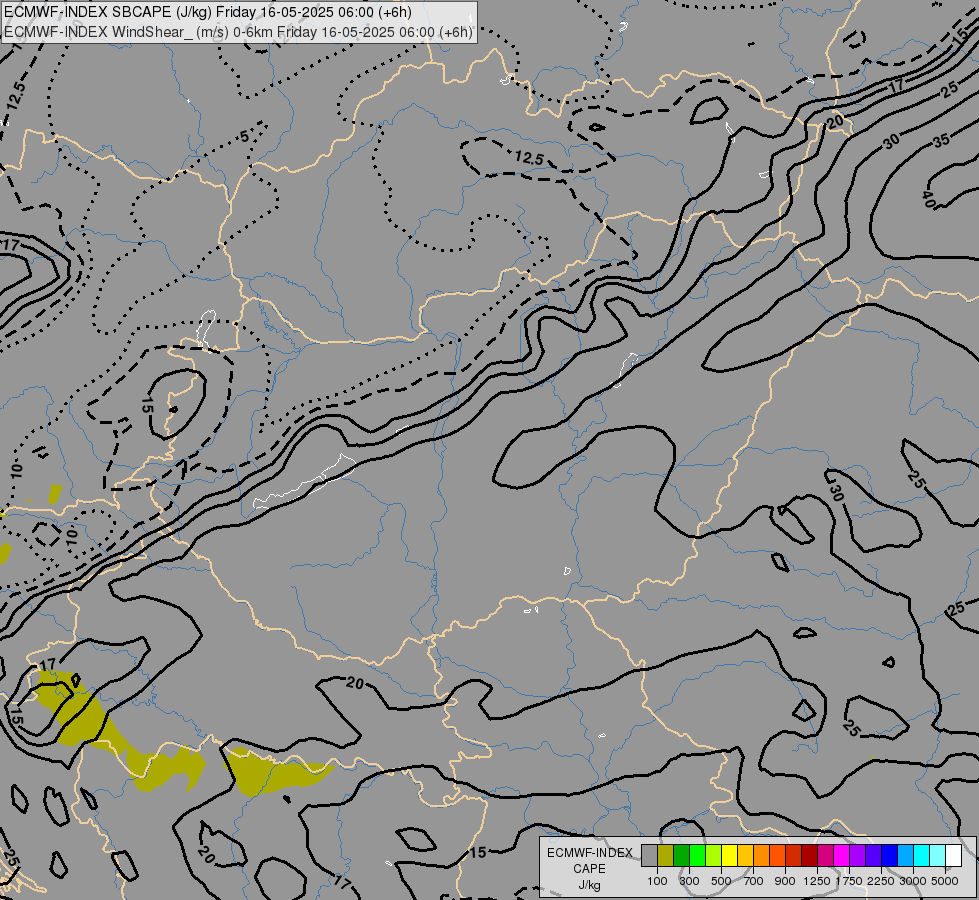Click the dotted contour label 5
The width and height of the screenshot is (979, 900).
(x=244, y=137)
